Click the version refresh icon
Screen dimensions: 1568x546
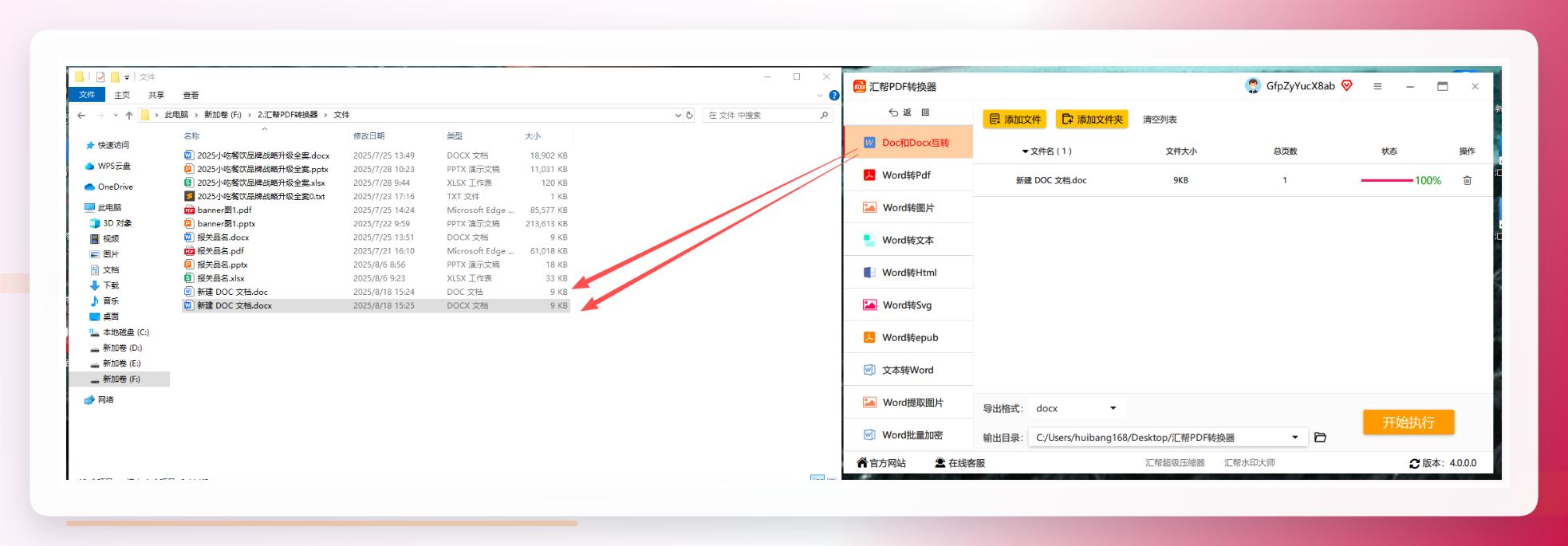tap(1414, 463)
